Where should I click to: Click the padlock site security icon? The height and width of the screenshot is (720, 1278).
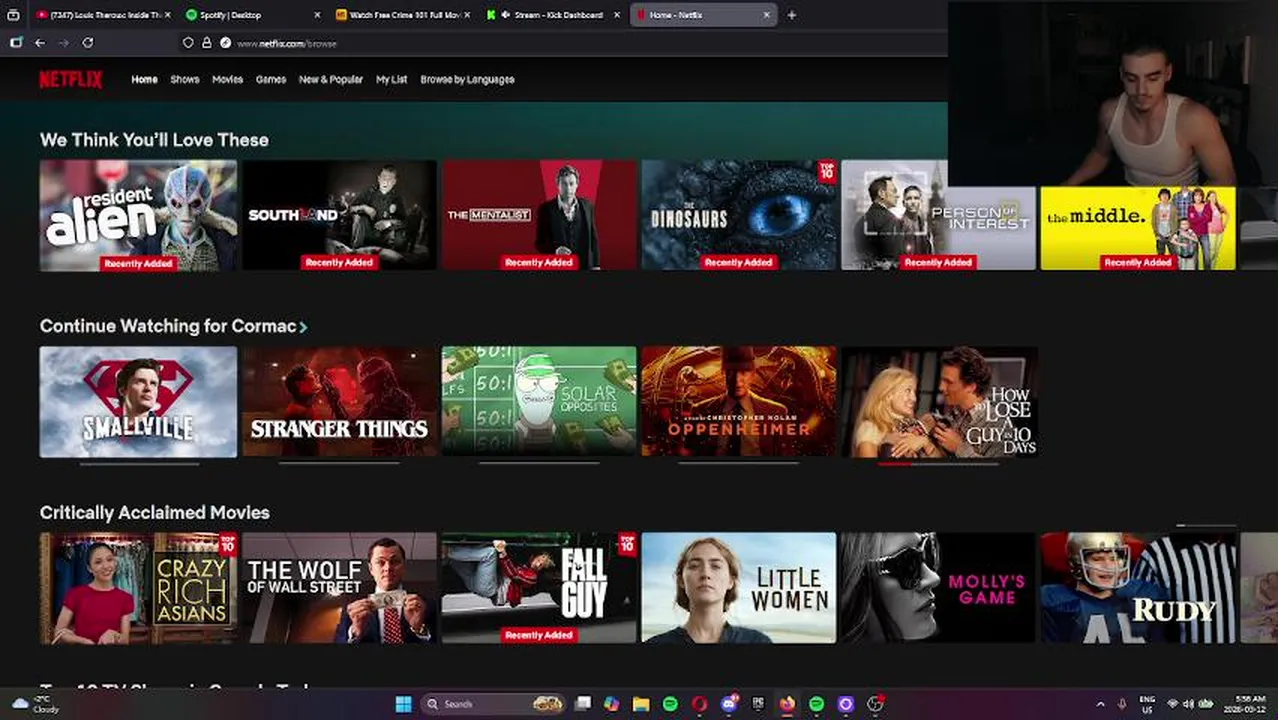(x=206, y=43)
